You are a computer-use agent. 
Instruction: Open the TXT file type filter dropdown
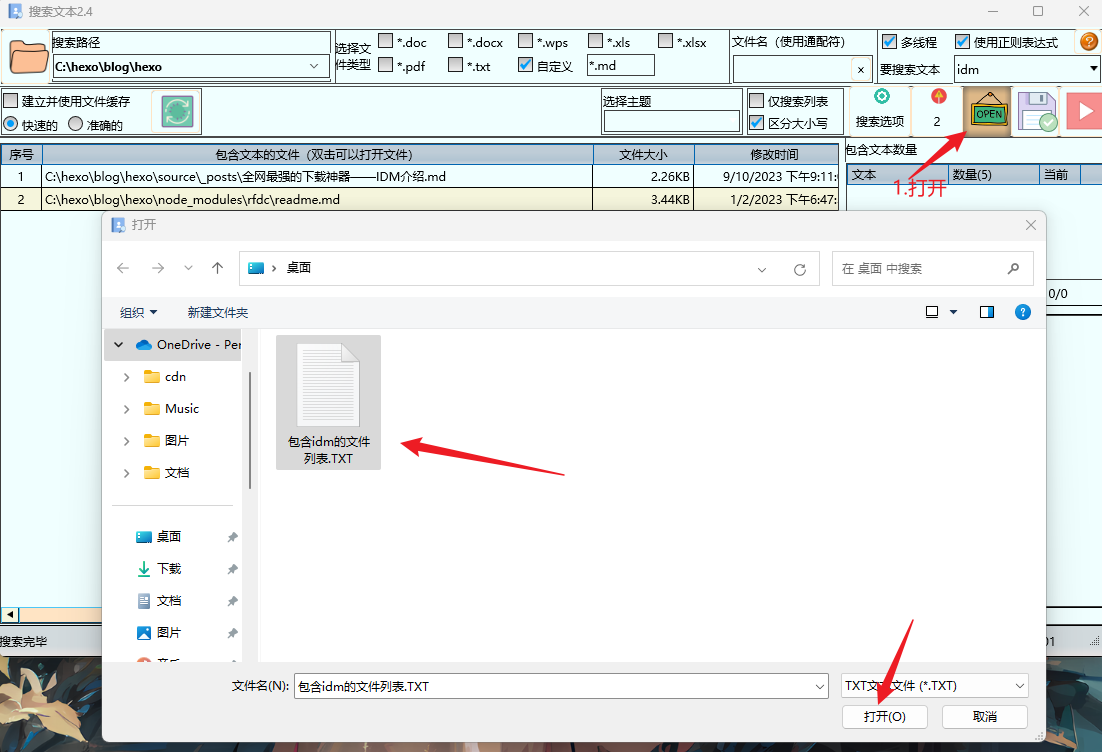1019,686
